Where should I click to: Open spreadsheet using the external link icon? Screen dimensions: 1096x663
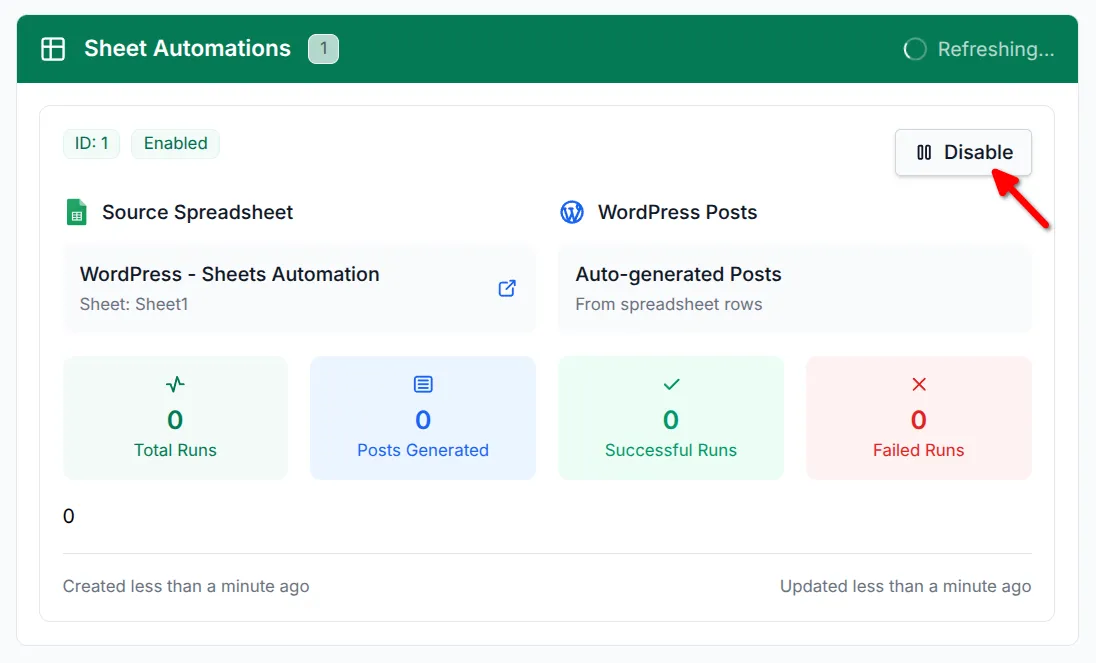507,288
